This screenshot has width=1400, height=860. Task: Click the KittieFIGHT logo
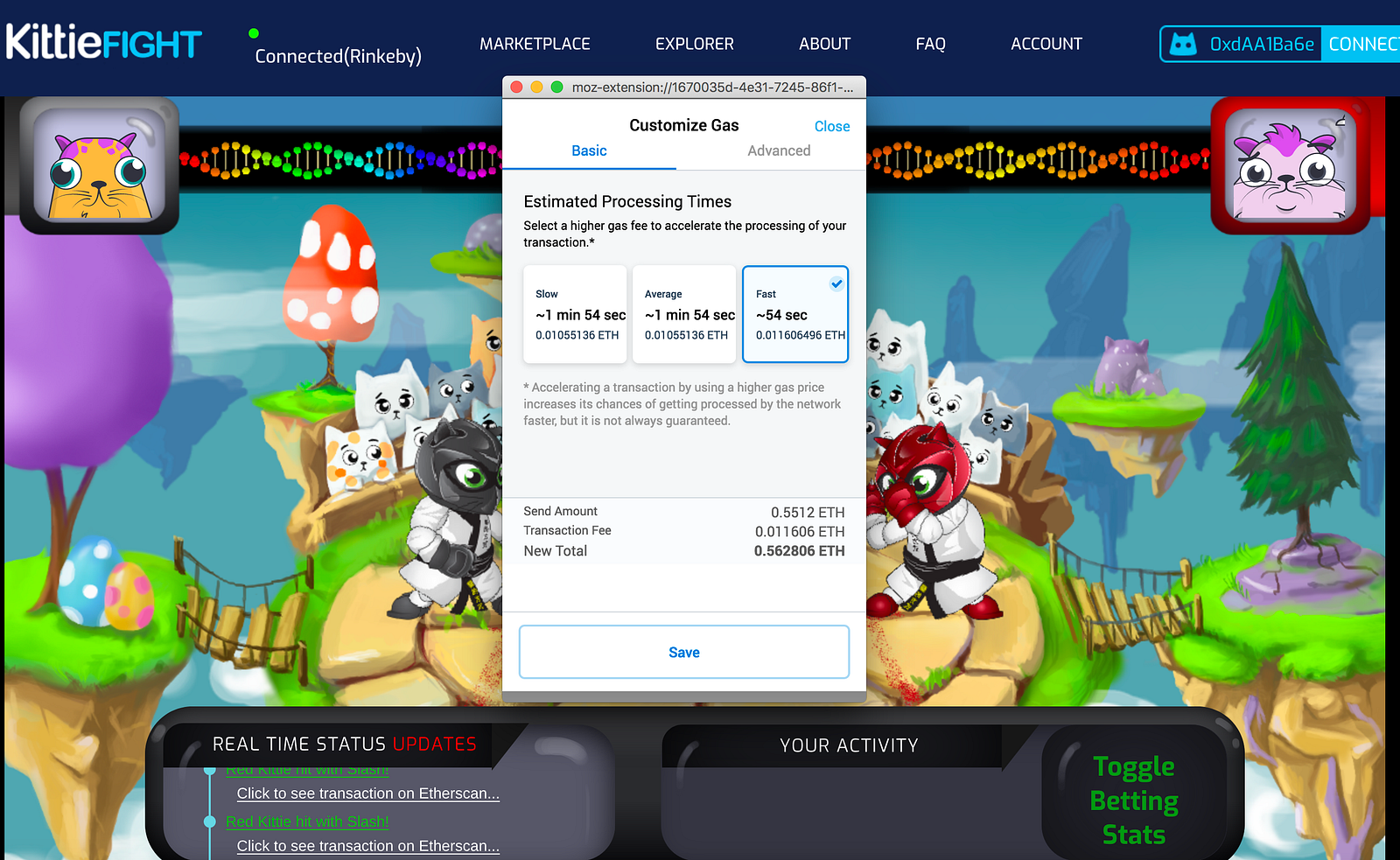[x=103, y=42]
